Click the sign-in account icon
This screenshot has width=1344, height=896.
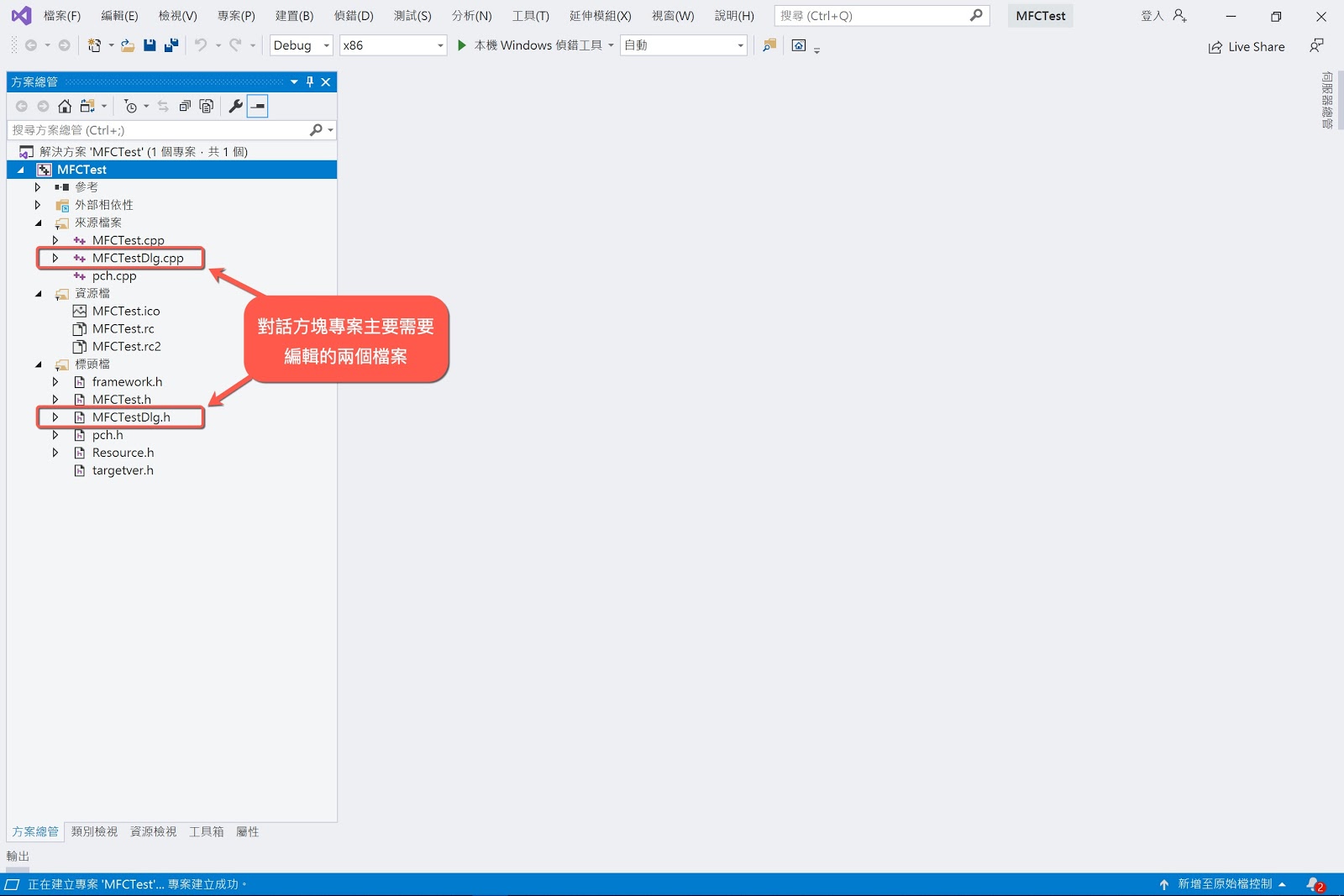coord(1180,15)
